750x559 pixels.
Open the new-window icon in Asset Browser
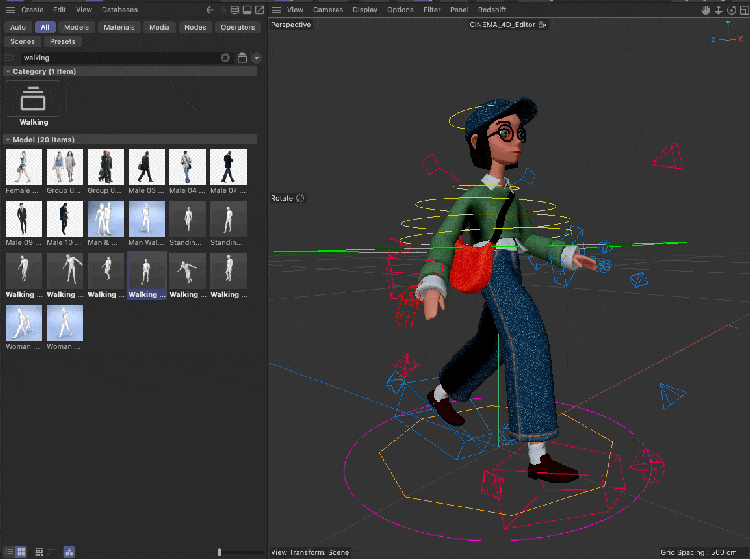pos(258,9)
